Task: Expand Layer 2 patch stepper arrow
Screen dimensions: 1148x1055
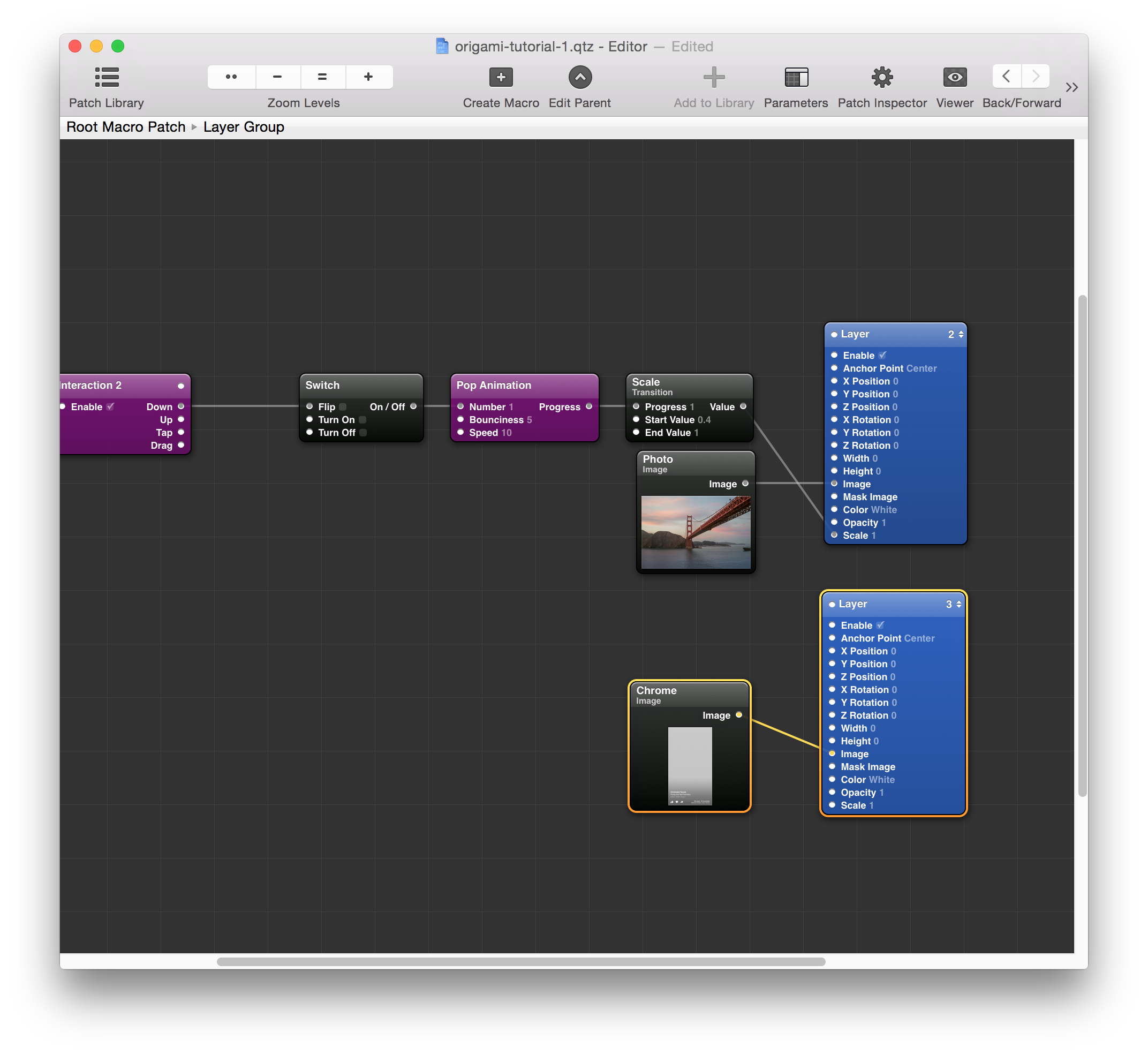Action: (957, 334)
